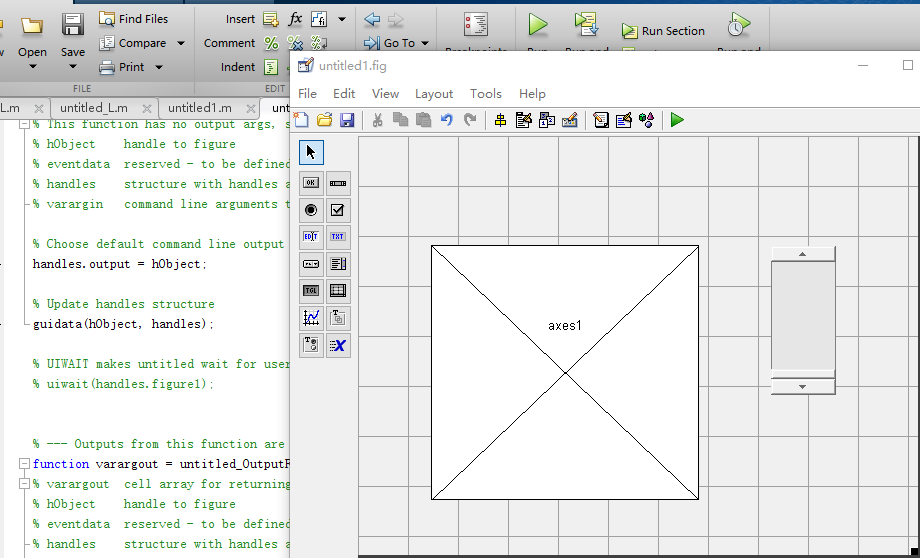Open GUIDE File menu
920x558 pixels.
[307, 94]
